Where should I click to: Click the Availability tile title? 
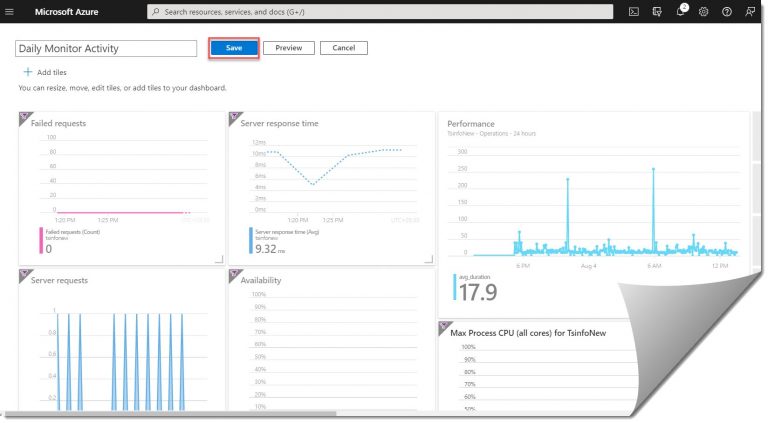[261, 281]
